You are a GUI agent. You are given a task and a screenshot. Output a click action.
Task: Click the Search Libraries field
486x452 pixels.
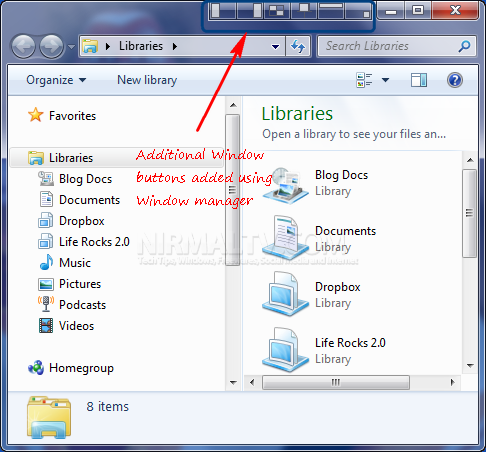pyautogui.click(x=396, y=46)
